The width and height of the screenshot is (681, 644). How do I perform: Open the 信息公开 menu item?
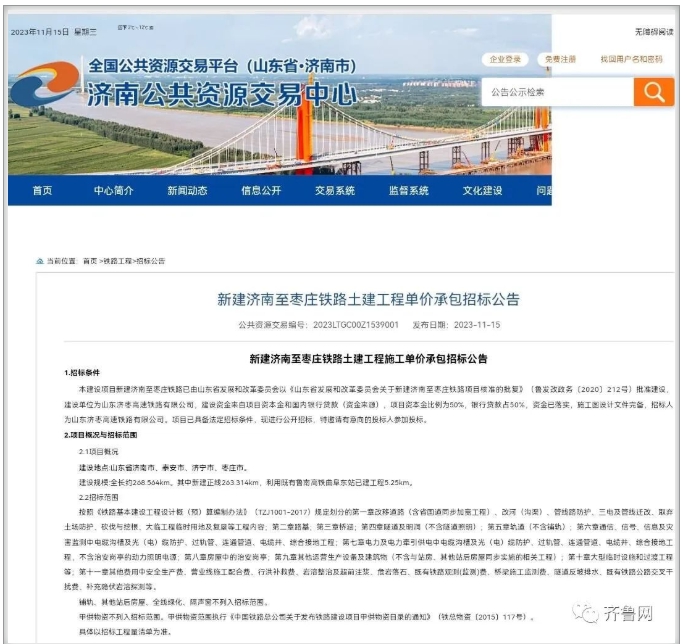(x=261, y=191)
